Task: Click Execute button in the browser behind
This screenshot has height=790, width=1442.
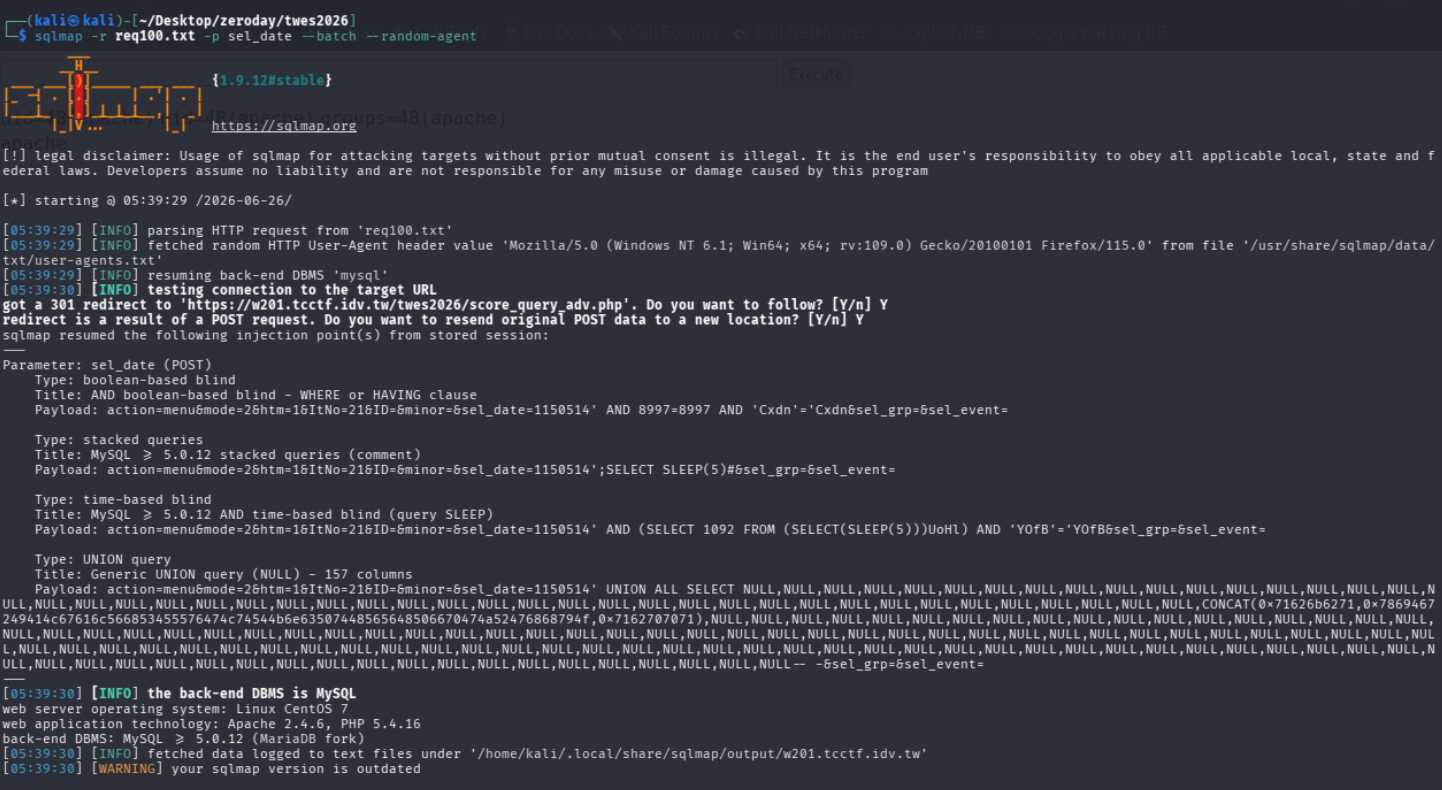Action: click(x=817, y=74)
